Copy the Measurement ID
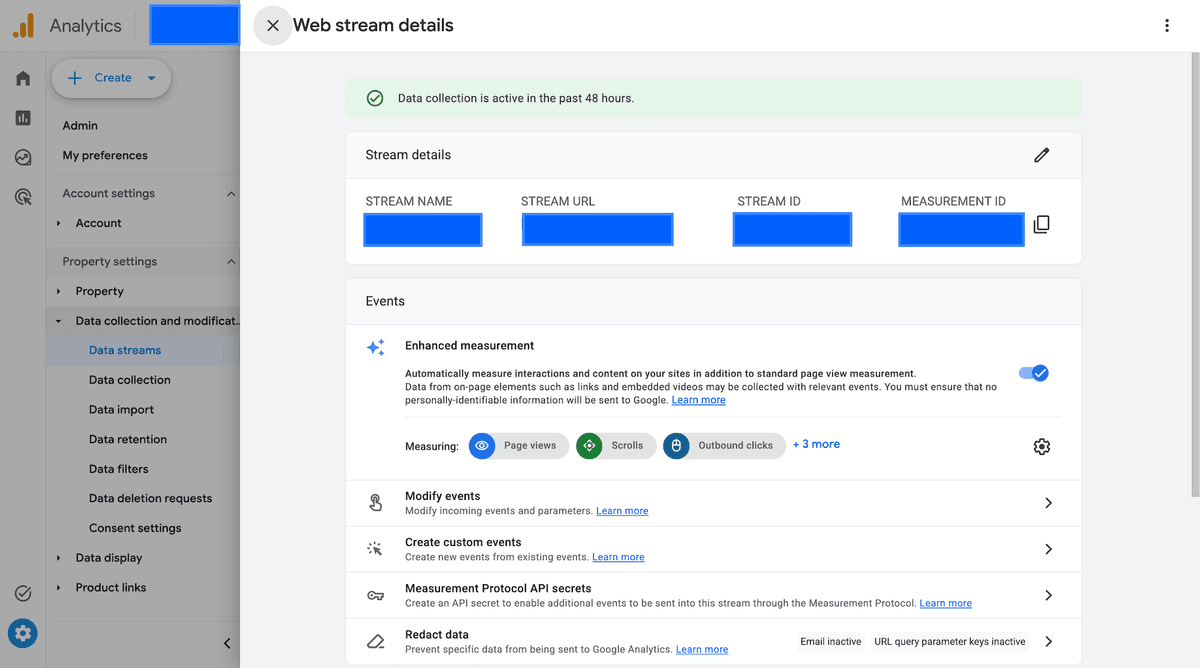 point(1041,225)
